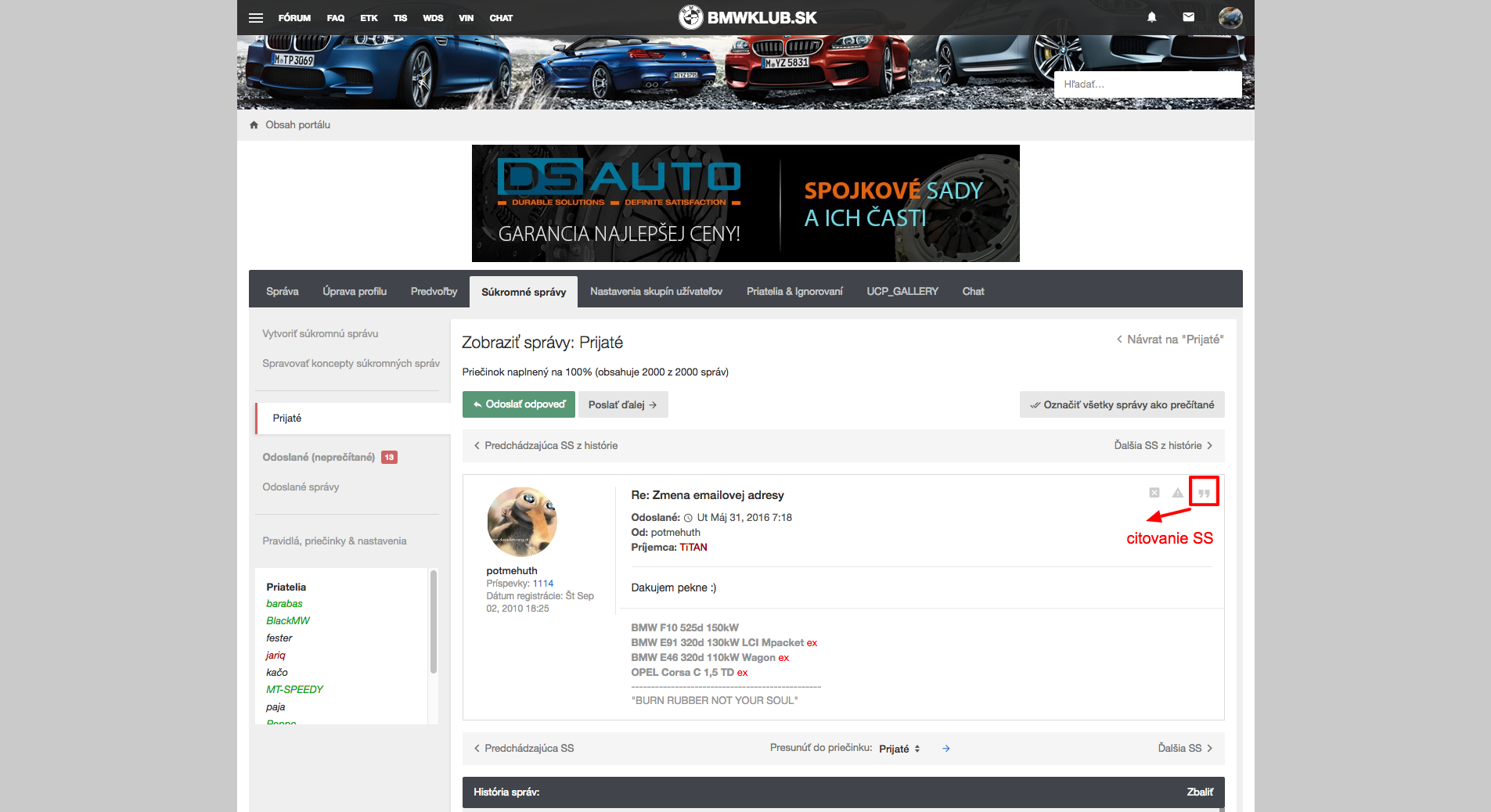
Task: Click the report message warning icon
Action: (x=1177, y=493)
